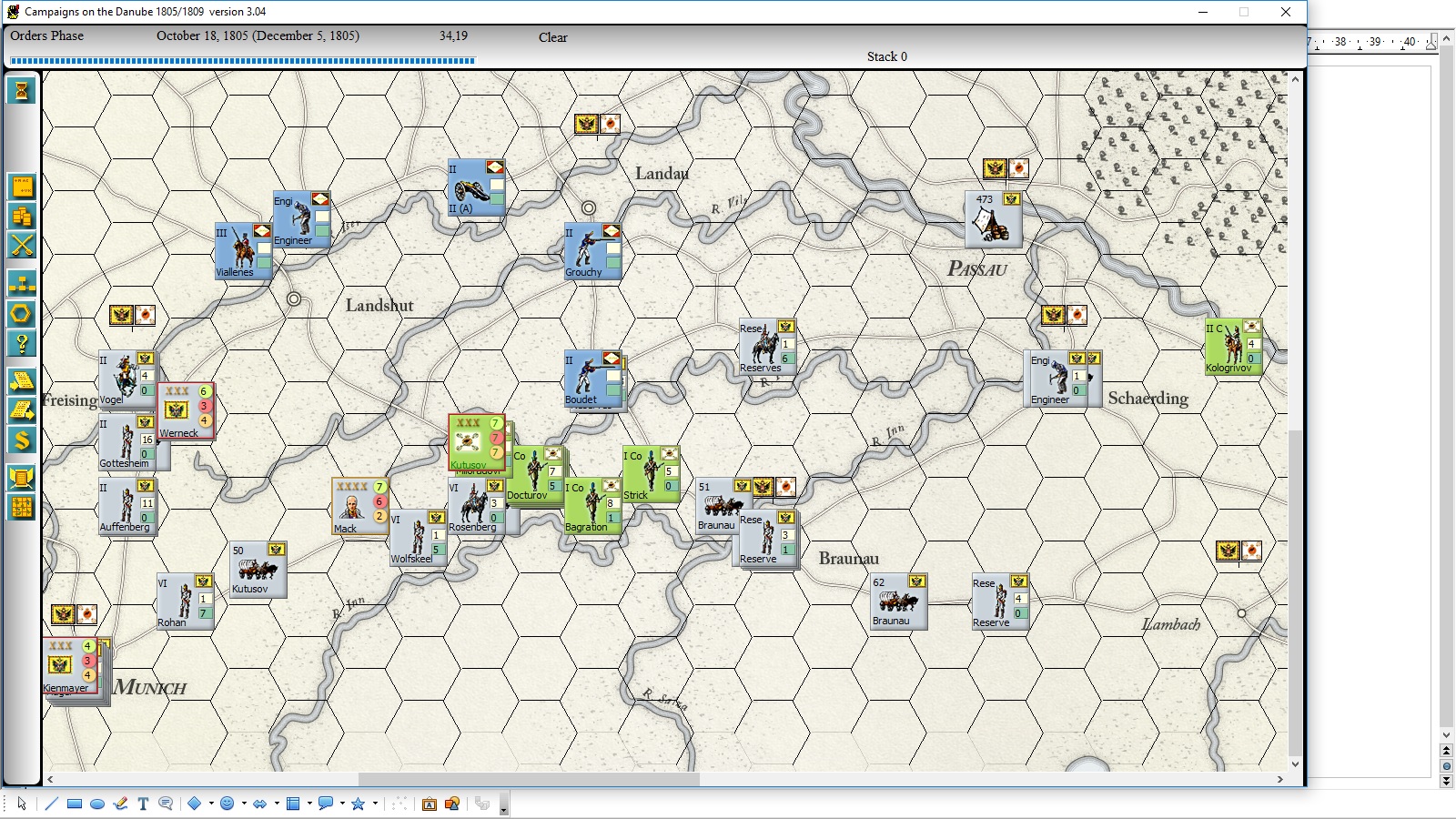
Task: Click the blue turn progress bar
Action: tap(242, 61)
